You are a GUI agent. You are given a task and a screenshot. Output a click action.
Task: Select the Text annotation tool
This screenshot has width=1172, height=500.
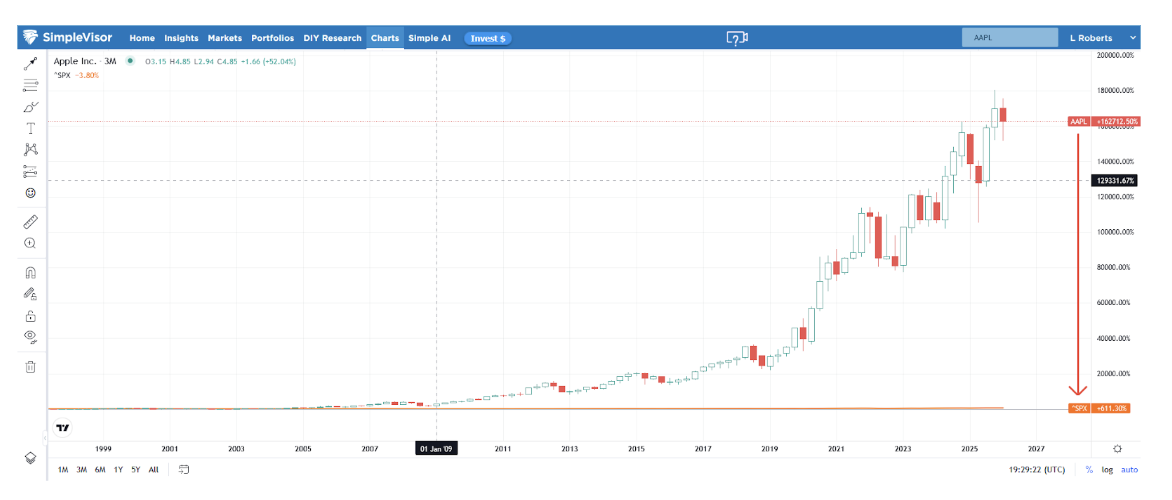click(31, 129)
